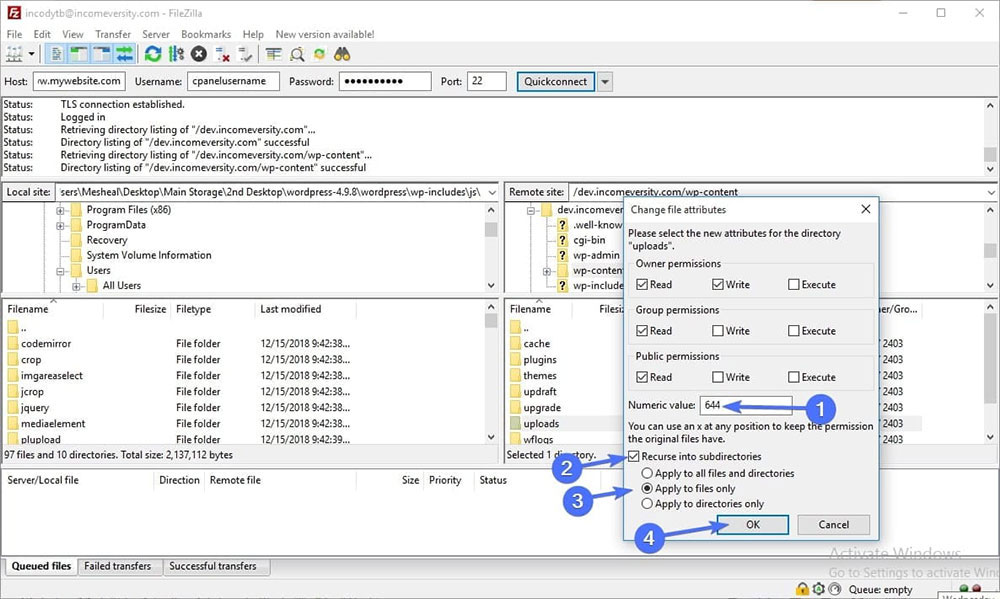This screenshot has width=1000, height=599.
Task: Click the green Refresh listings icon
Action: (x=152, y=54)
